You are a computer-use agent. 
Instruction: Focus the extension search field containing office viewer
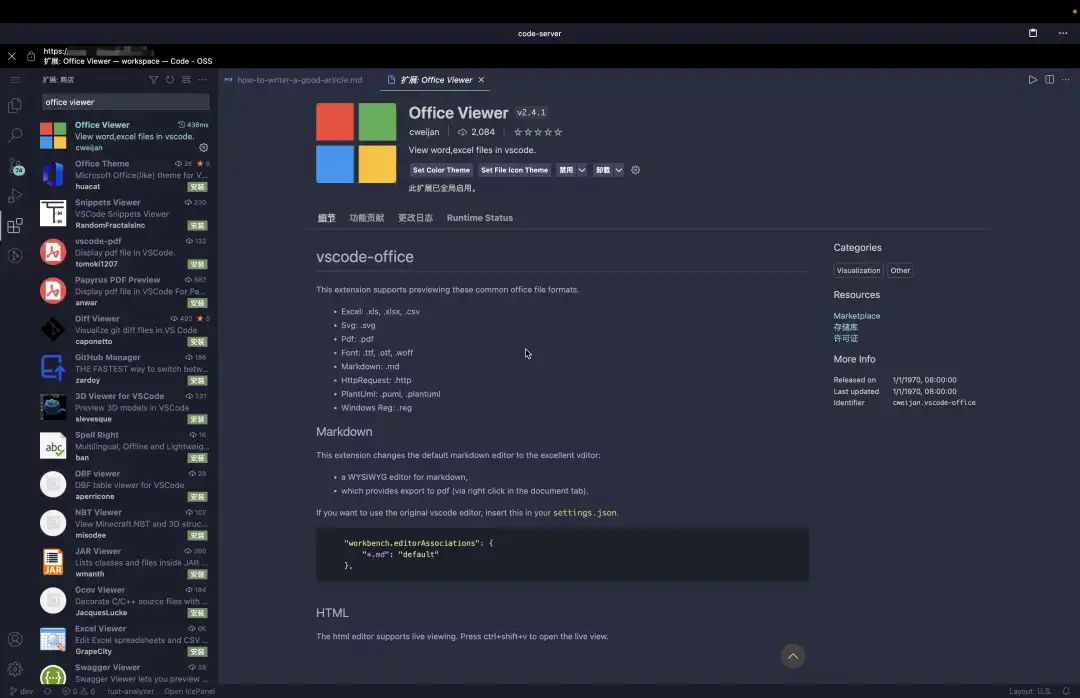pyautogui.click(x=125, y=102)
